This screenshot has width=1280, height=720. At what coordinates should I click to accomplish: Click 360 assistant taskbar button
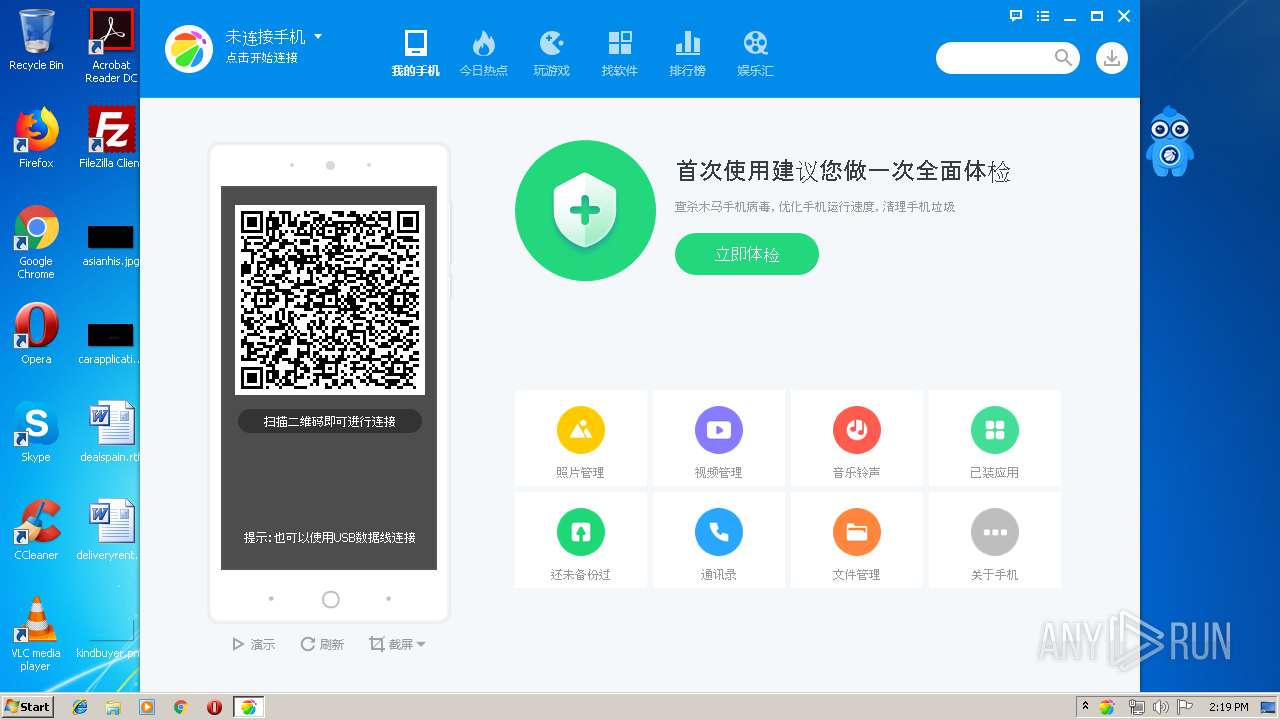(x=248, y=707)
